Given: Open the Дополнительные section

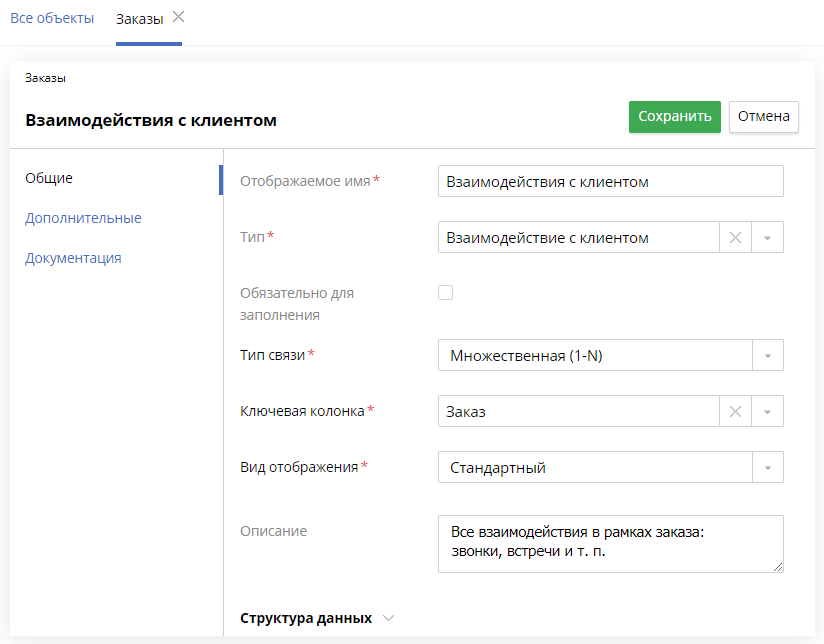Looking at the screenshot, I should coord(83,218).
